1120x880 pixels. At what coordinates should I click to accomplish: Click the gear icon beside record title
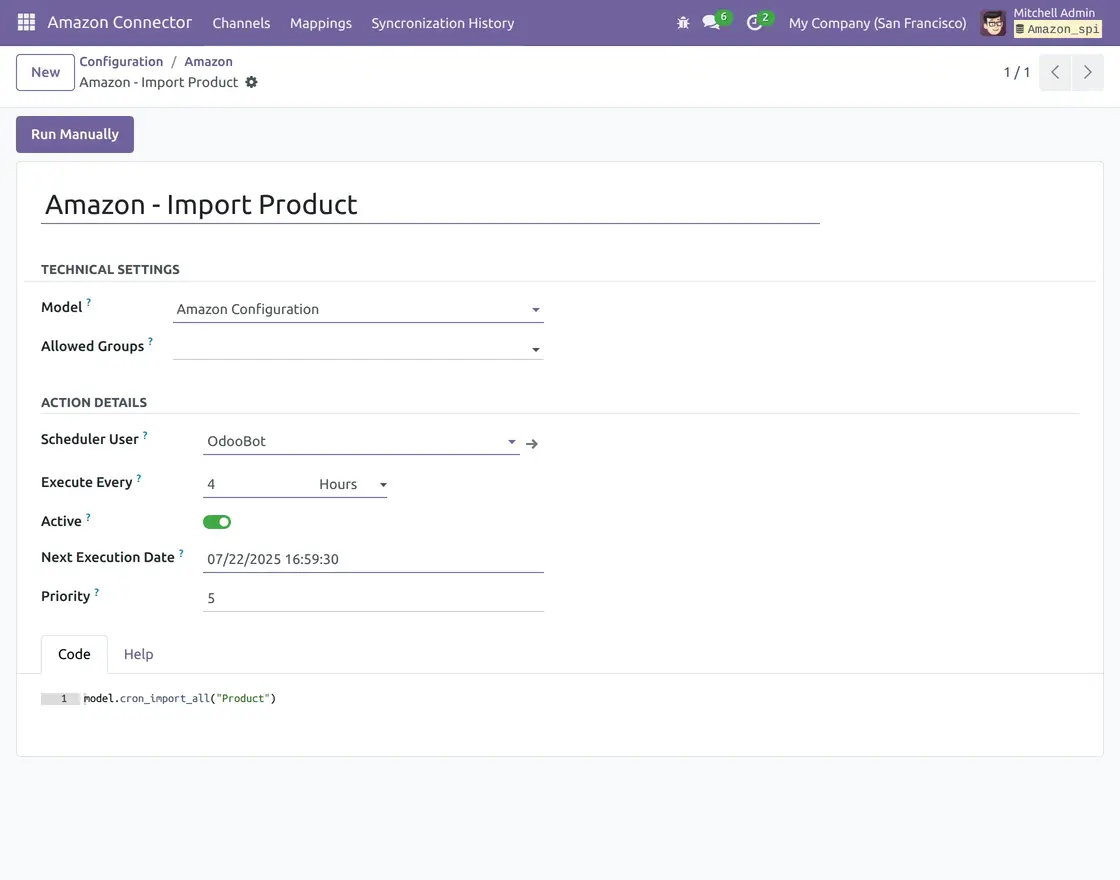pyautogui.click(x=251, y=82)
